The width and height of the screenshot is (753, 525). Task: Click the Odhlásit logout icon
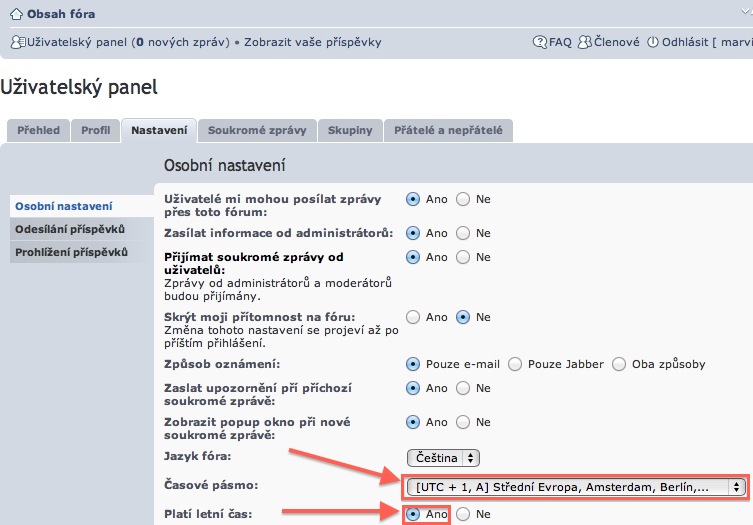(x=653, y=43)
